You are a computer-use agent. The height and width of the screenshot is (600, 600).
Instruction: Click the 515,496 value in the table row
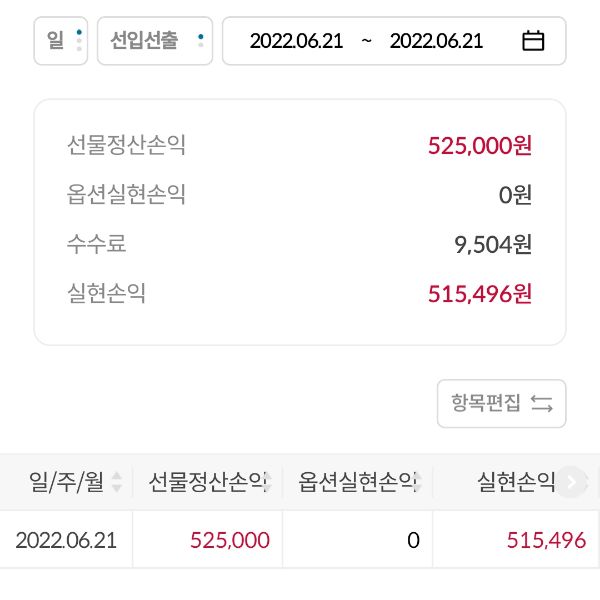click(546, 540)
